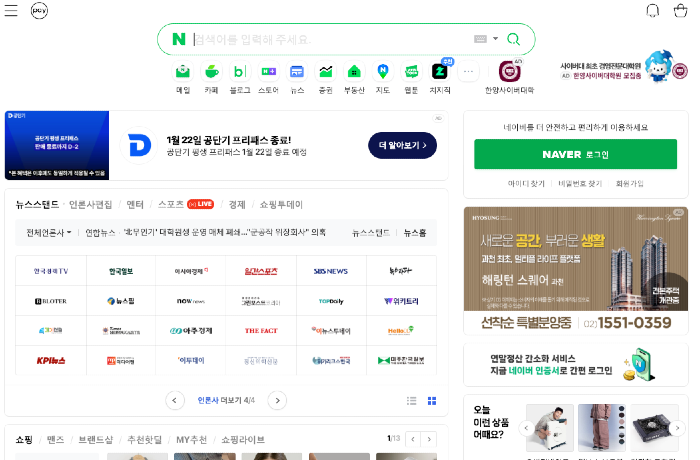Open the 메일 shortcut icon
This screenshot has width=700, height=460.
pyautogui.click(x=183, y=71)
